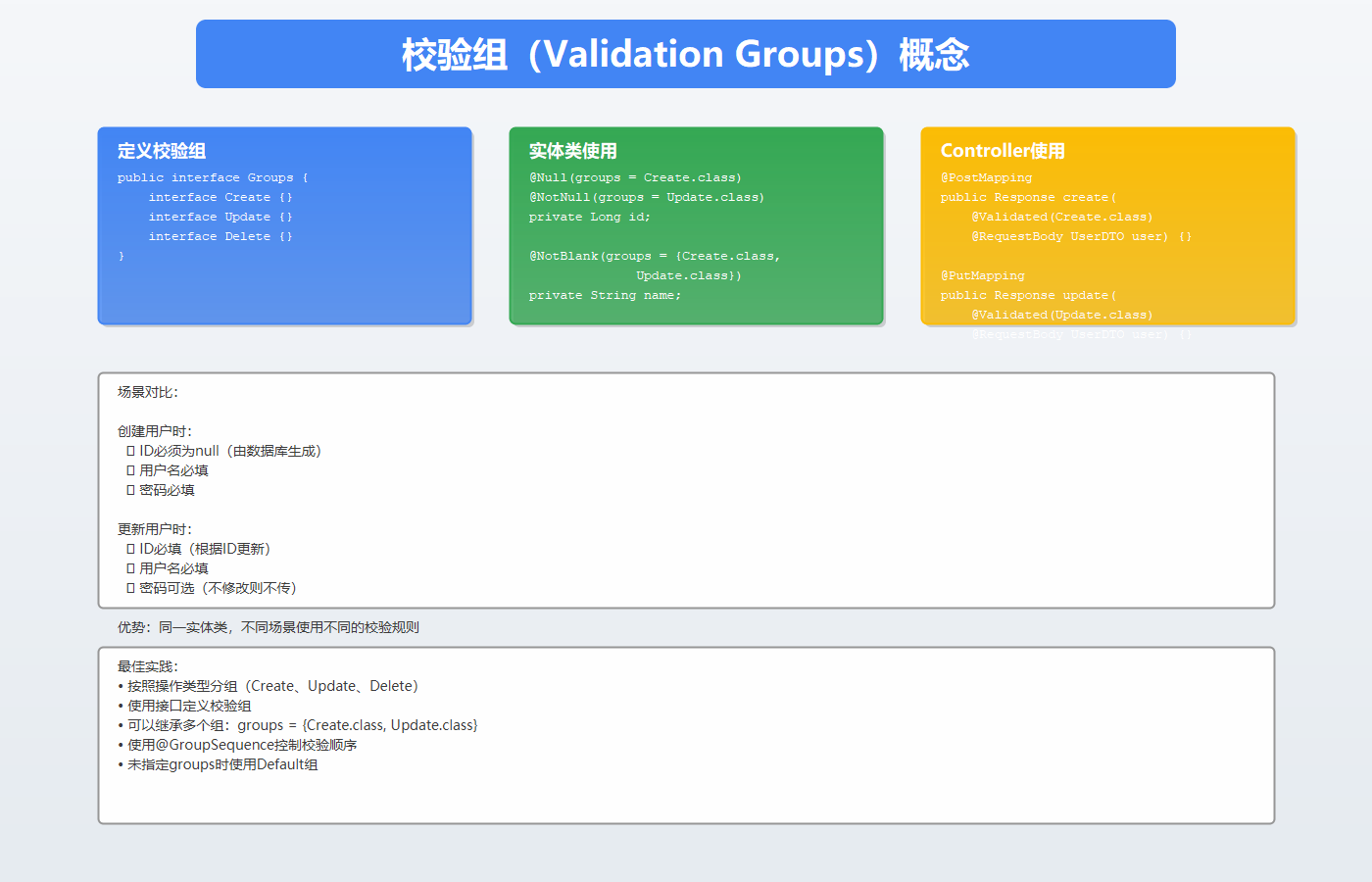Click the line 'interface Create {}'

coord(220,197)
